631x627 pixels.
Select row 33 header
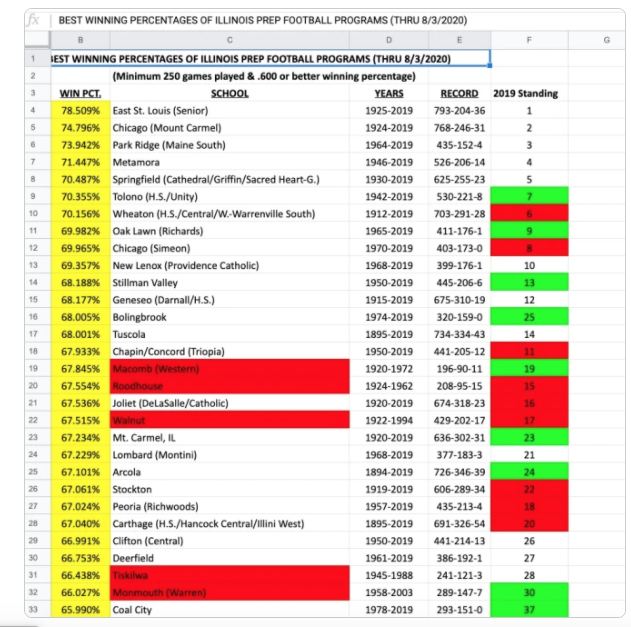click(x=38, y=609)
